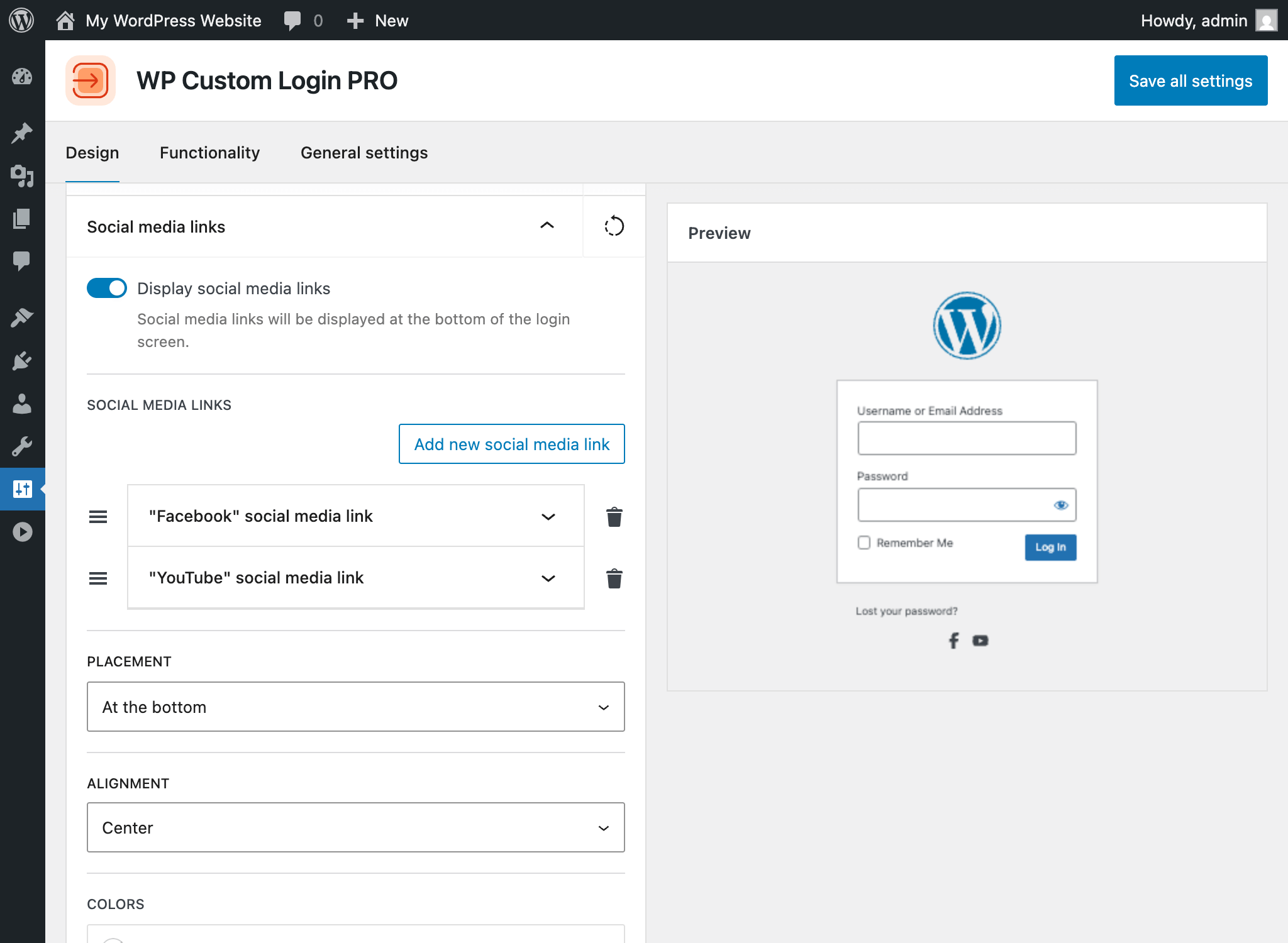Open the Placement dropdown

[355, 707]
